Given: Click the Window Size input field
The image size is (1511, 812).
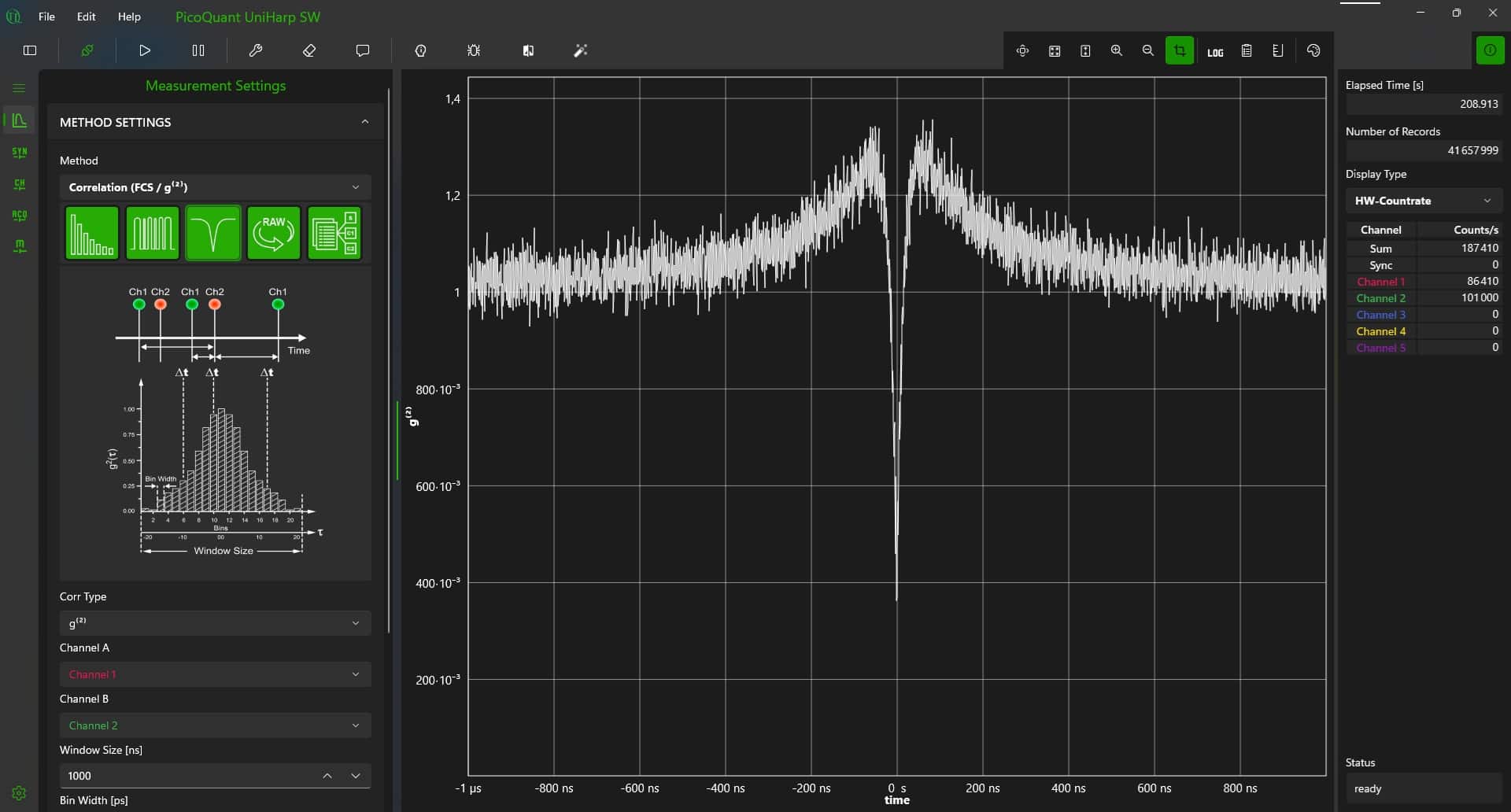Looking at the screenshot, I should pos(189,776).
